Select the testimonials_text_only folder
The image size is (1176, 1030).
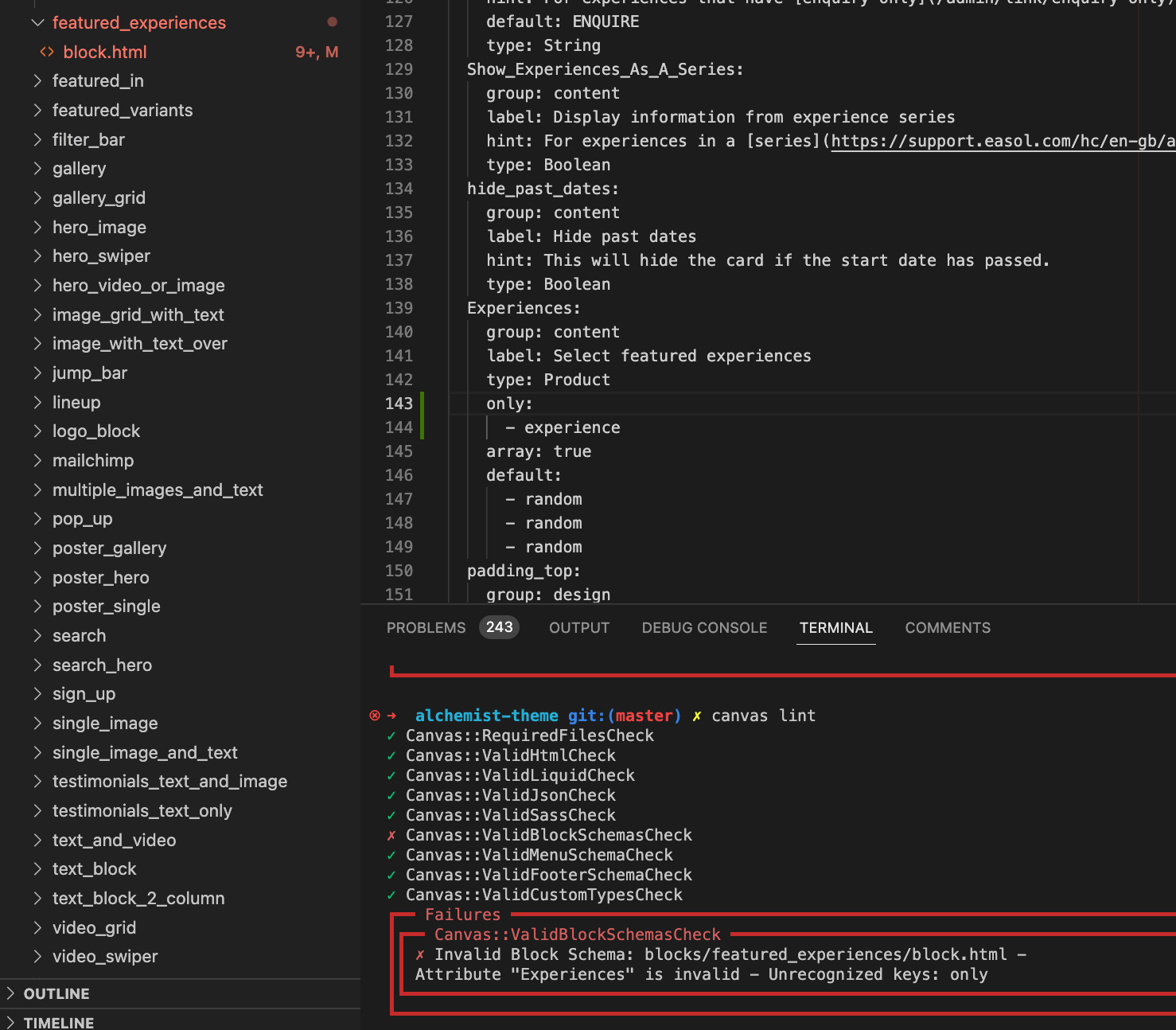tap(142, 810)
